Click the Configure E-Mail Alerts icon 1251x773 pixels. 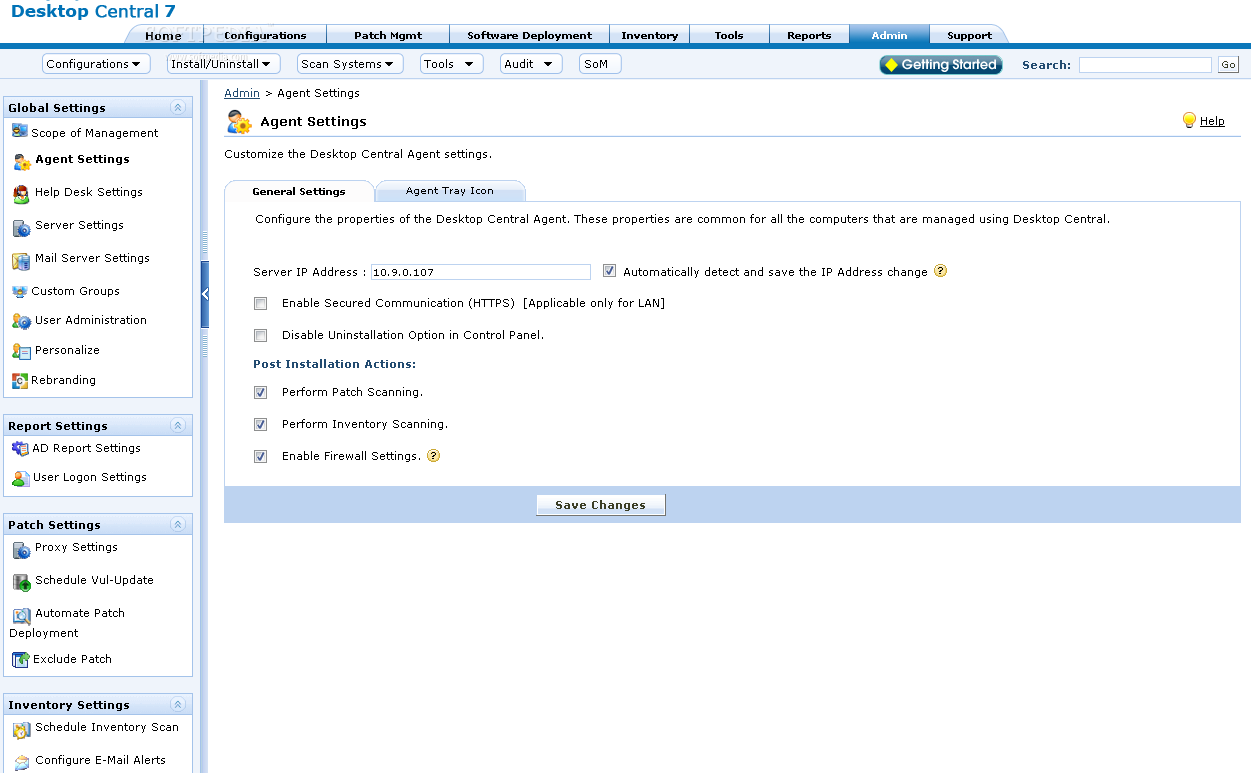(21, 763)
